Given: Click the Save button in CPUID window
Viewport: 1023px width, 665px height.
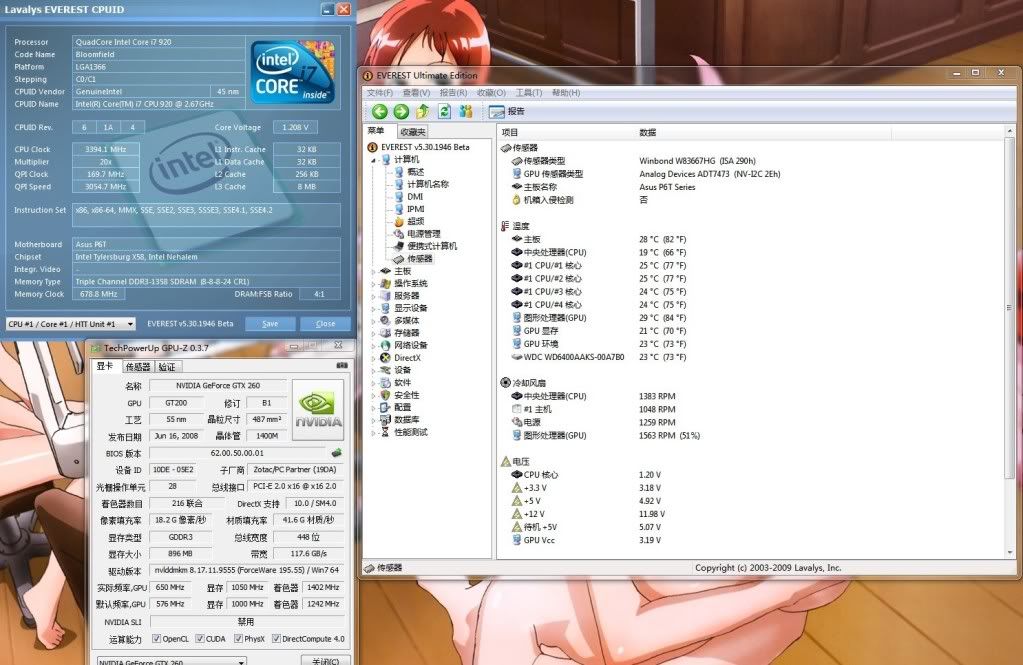Looking at the screenshot, I should pos(270,324).
